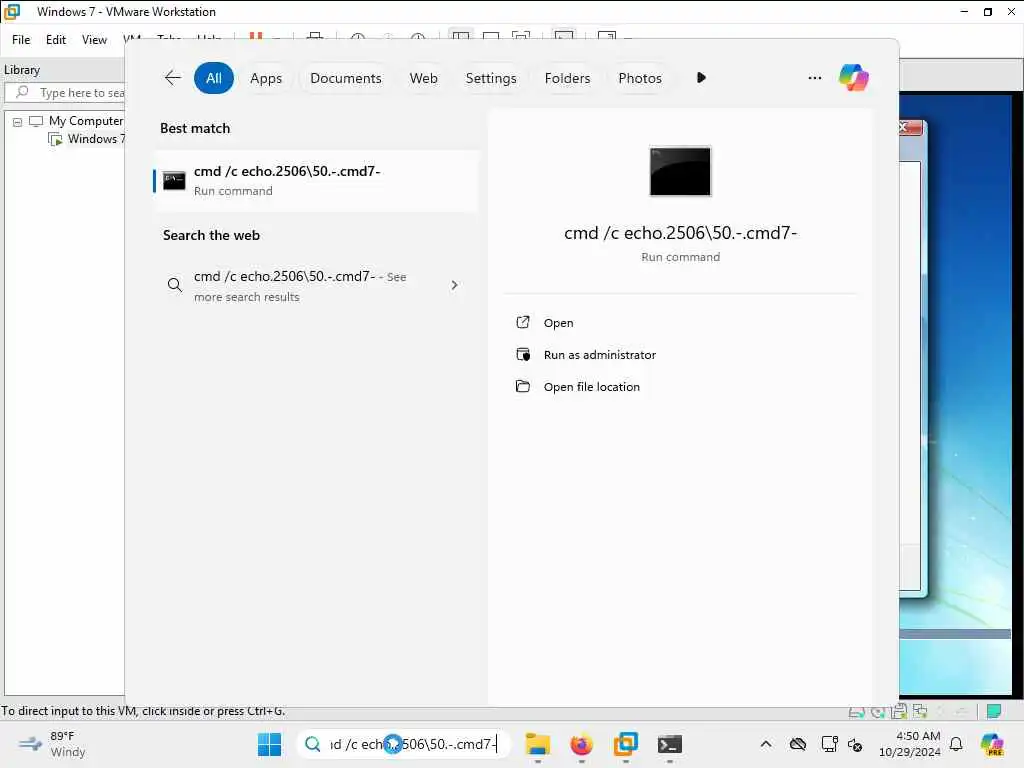Open web results for cmd /c echo
Screen dimensions: 1024x768
[316, 285]
